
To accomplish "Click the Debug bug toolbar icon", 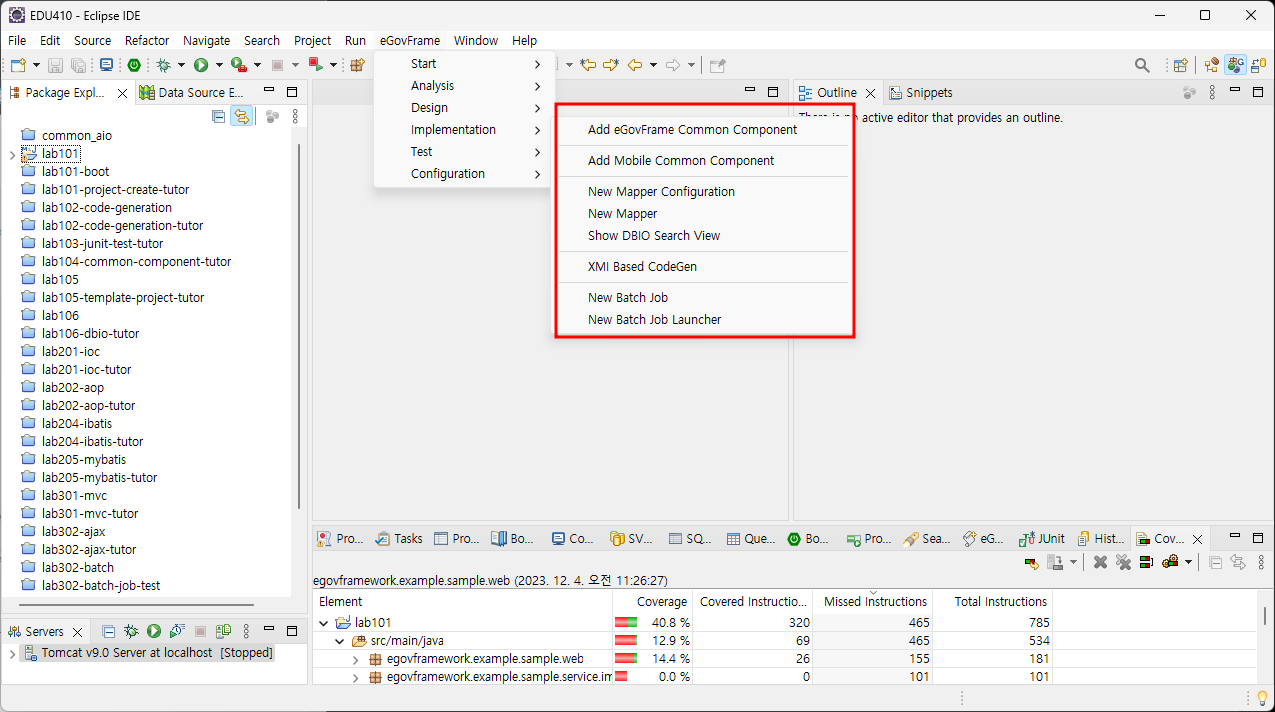I will [x=163, y=65].
